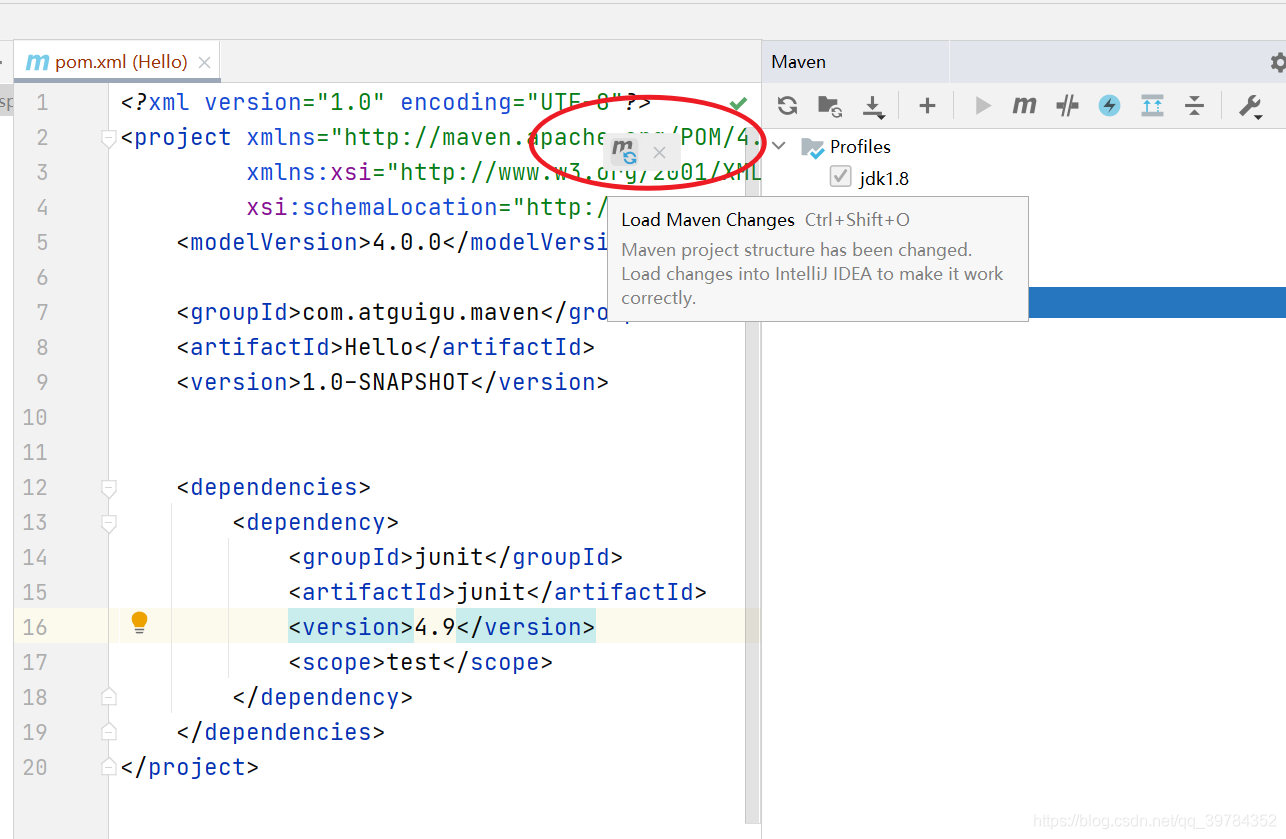Image resolution: width=1286 pixels, height=839 pixels.
Task: Click the blue up-arrows icon in Maven toolbar
Action: tap(1152, 105)
